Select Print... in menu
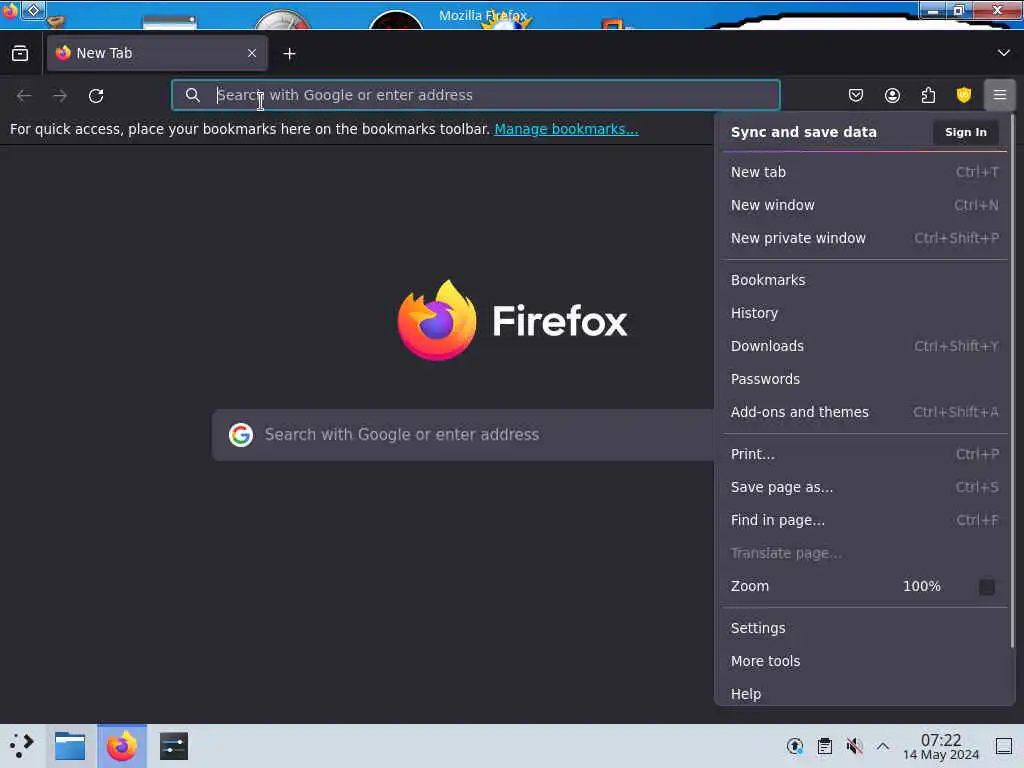Screen dimensions: 1024x768 click(x=865, y=454)
